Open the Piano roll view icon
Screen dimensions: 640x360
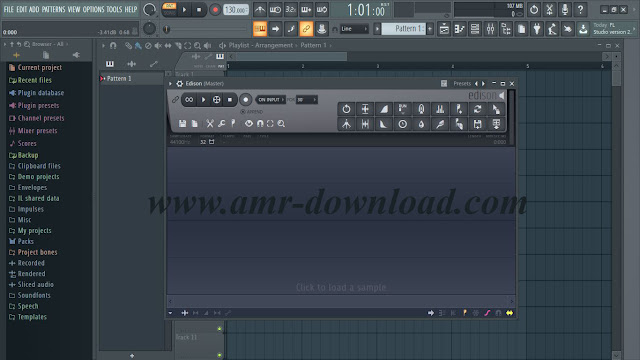tap(459, 29)
